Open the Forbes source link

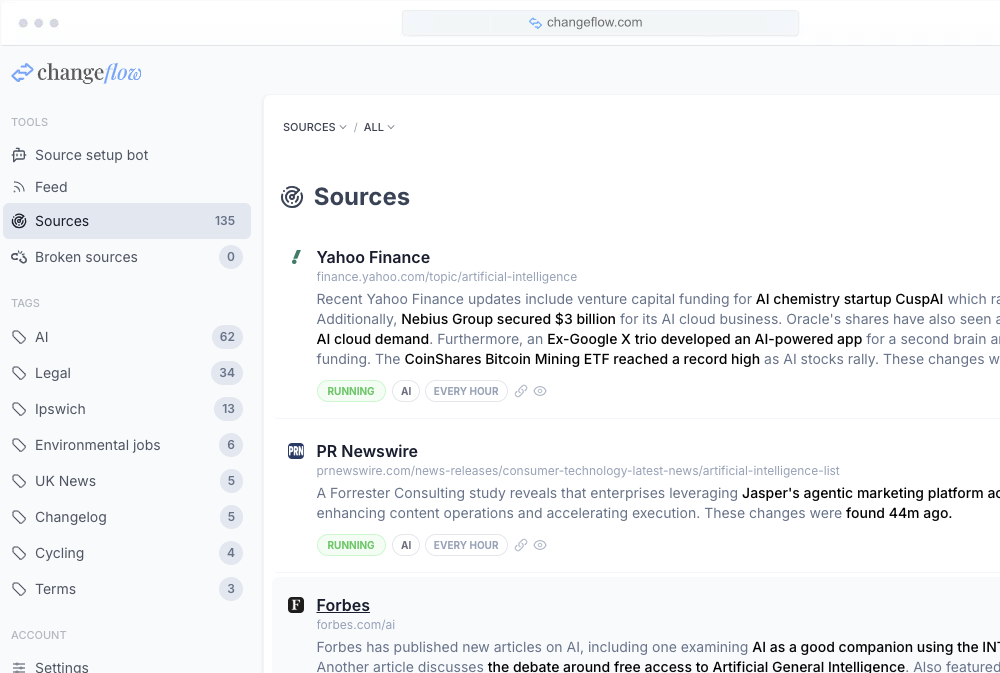pyautogui.click(x=343, y=605)
